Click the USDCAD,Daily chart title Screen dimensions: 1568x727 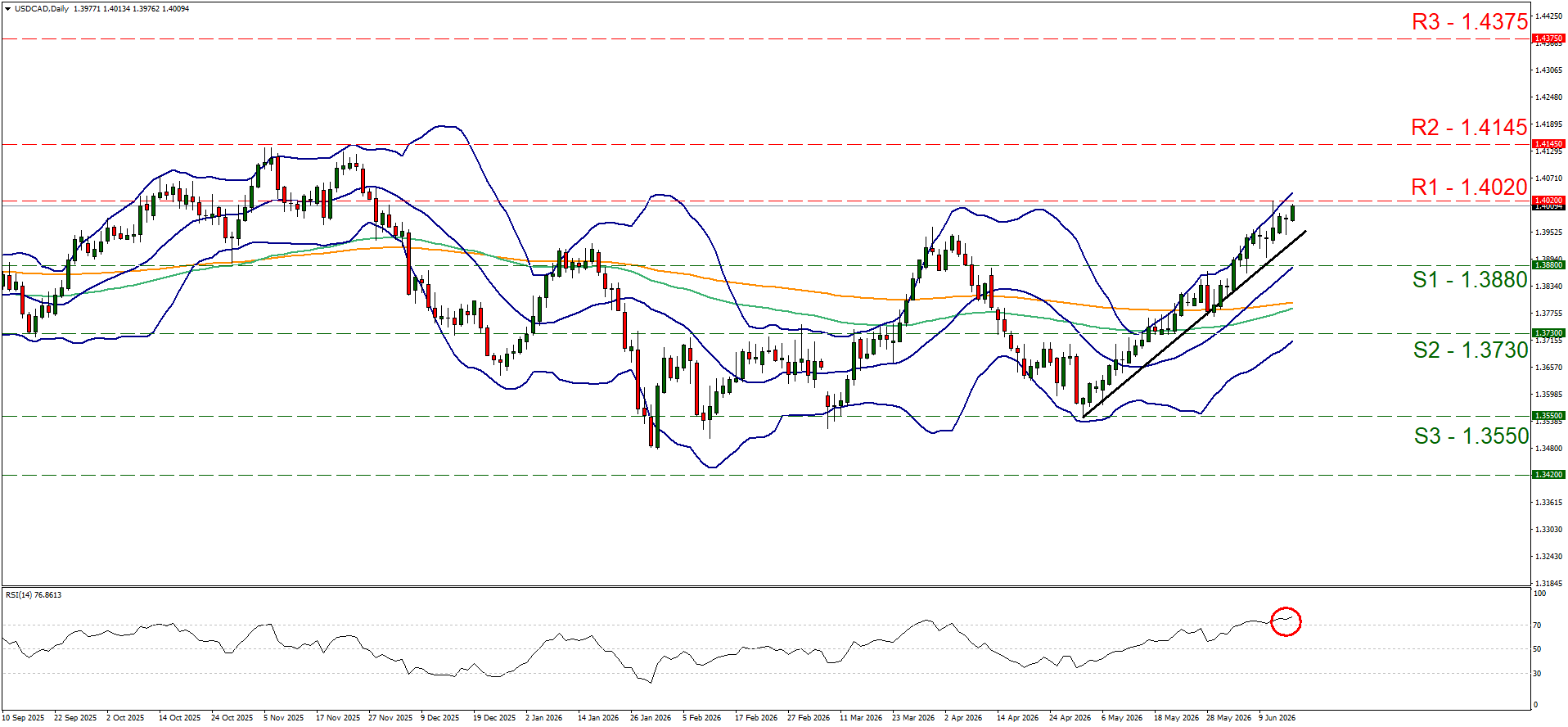[x=42, y=9]
